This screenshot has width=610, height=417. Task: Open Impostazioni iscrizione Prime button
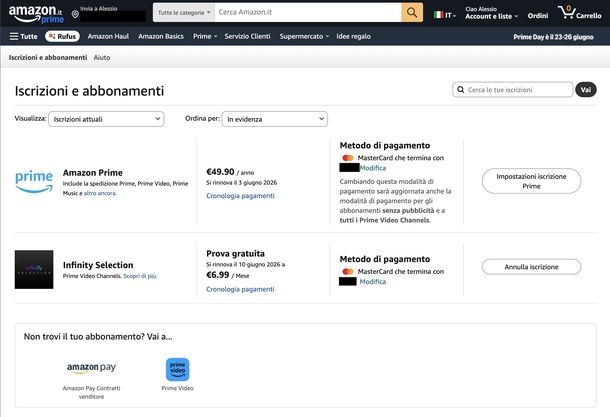tap(531, 181)
